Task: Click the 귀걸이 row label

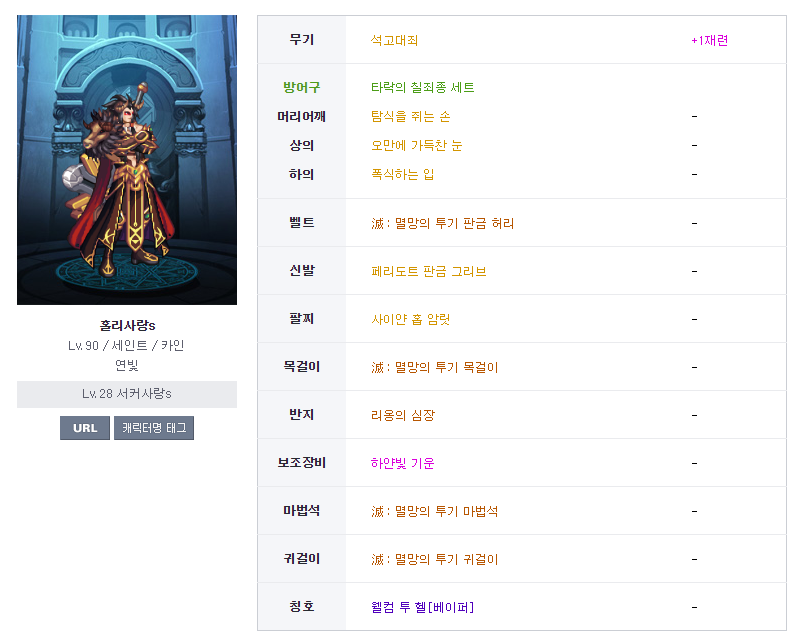Action: click(302, 558)
